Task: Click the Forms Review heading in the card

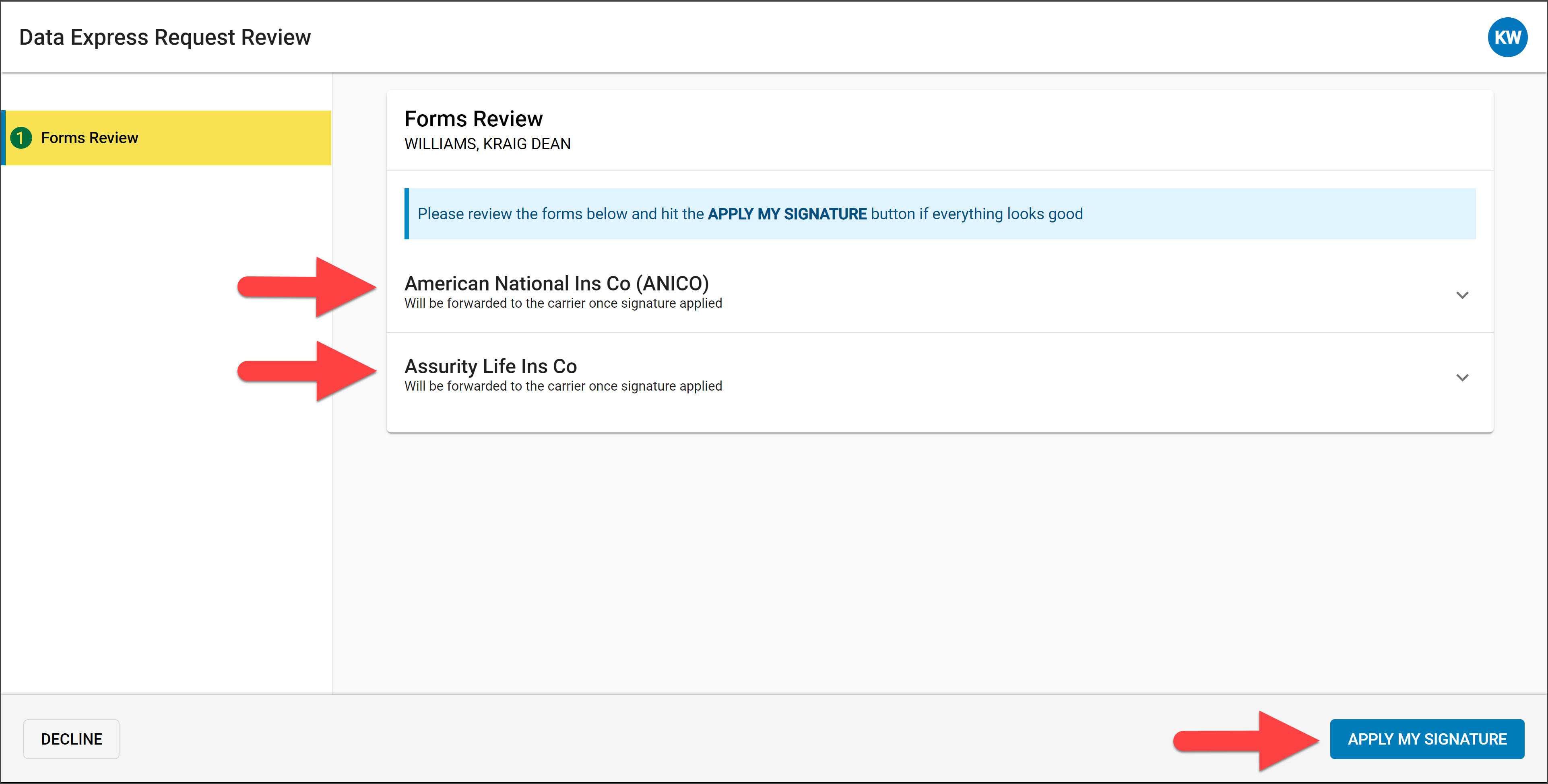Action: [x=473, y=118]
